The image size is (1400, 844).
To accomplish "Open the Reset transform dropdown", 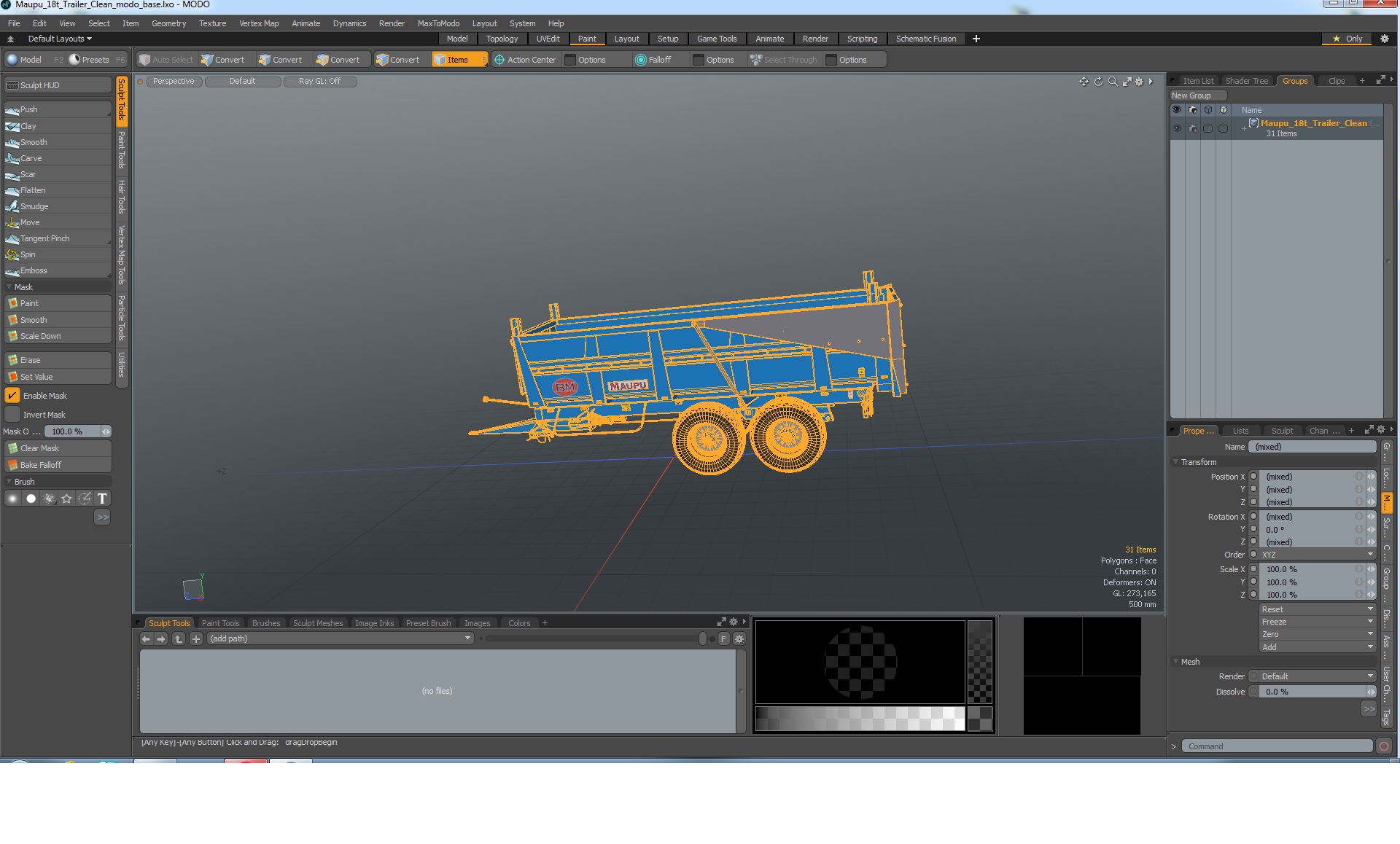I will (x=1318, y=609).
